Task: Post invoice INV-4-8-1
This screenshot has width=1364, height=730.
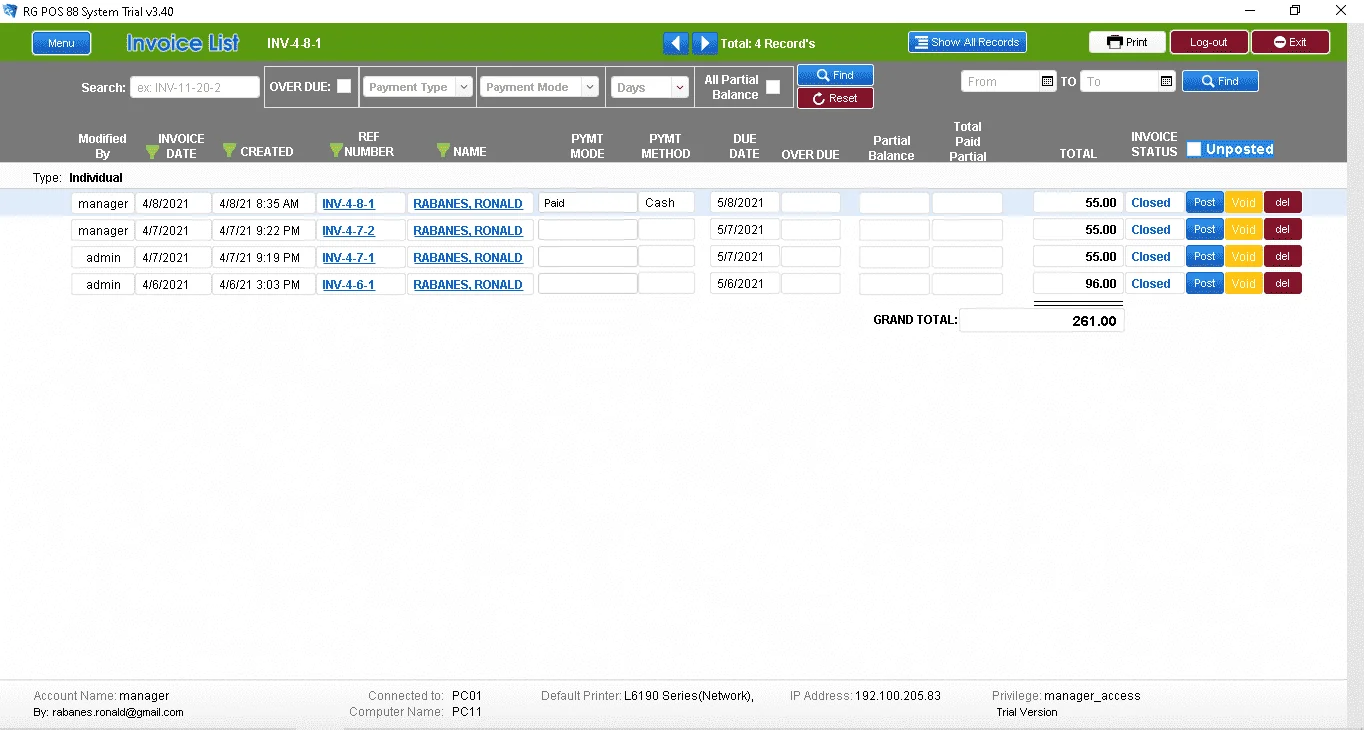Action: tap(1205, 202)
